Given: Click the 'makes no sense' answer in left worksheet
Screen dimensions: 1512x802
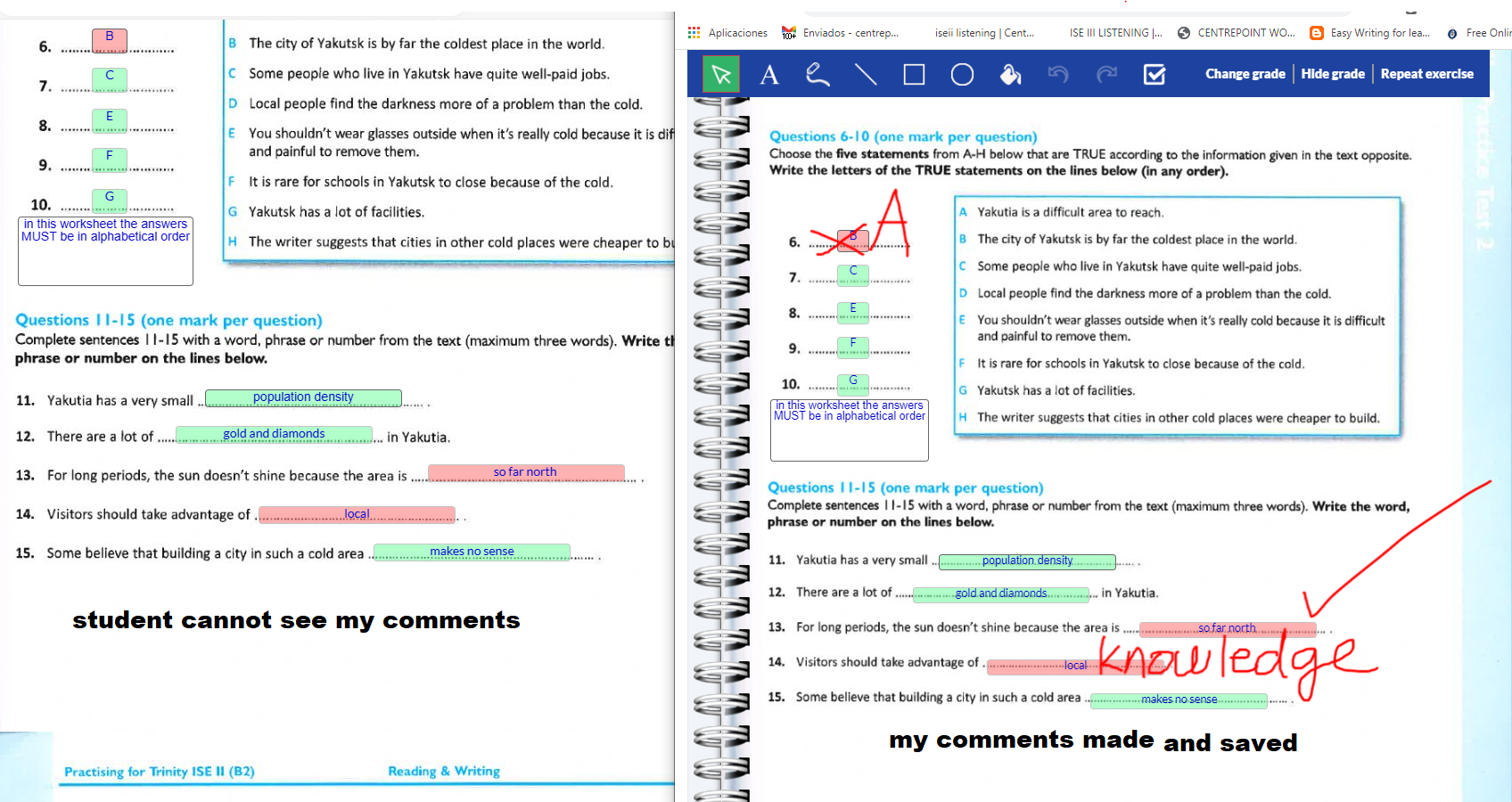Looking at the screenshot, I should [x=472, y=552].
